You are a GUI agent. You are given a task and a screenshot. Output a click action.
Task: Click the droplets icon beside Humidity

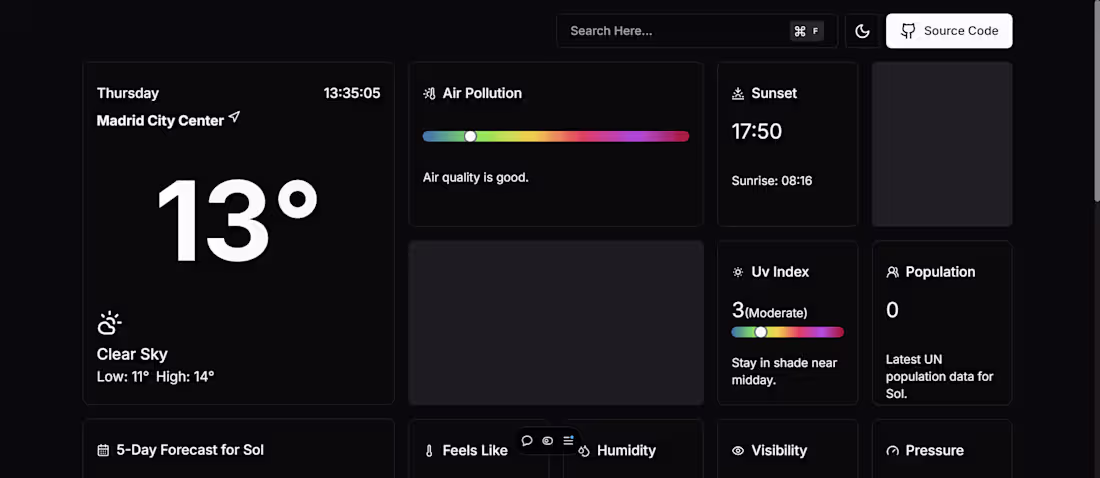tap(584, 451)
